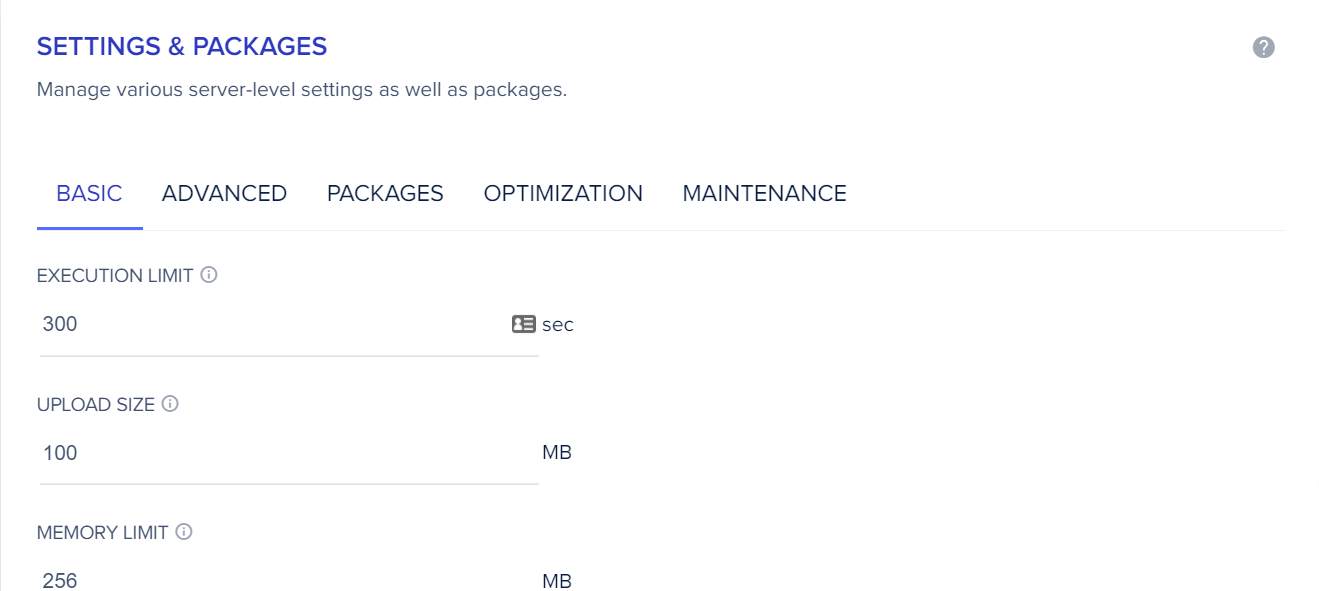1319x591 pixels.
Task: Open the Packages tab
Action: click(385, 194)
